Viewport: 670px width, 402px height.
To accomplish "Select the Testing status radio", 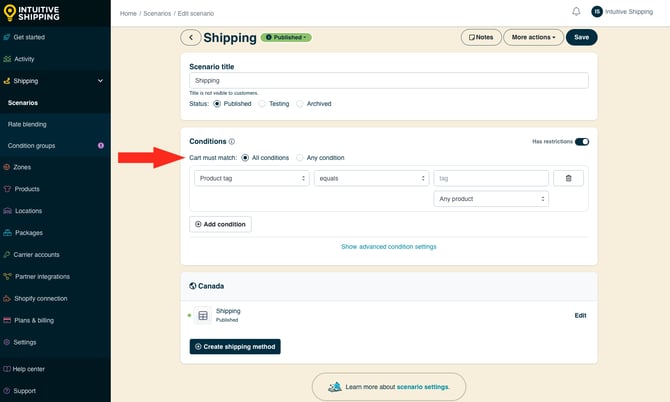I will click(262, 104).
